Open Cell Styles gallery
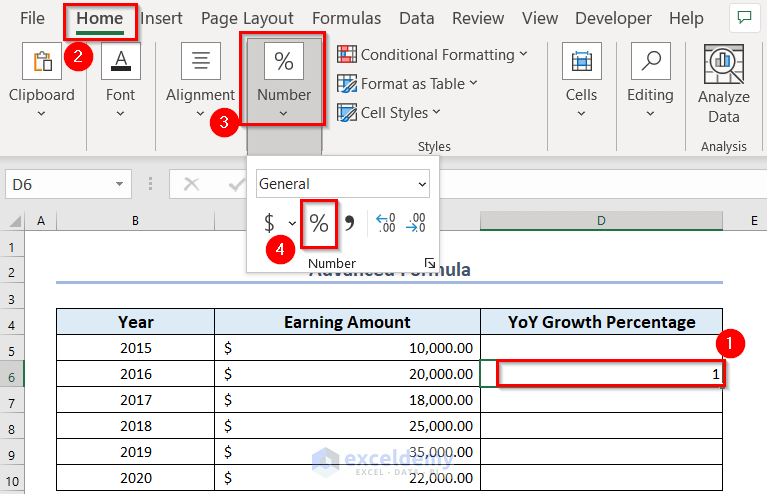This screenshot has height=494, width=767. tap(389, 112)
